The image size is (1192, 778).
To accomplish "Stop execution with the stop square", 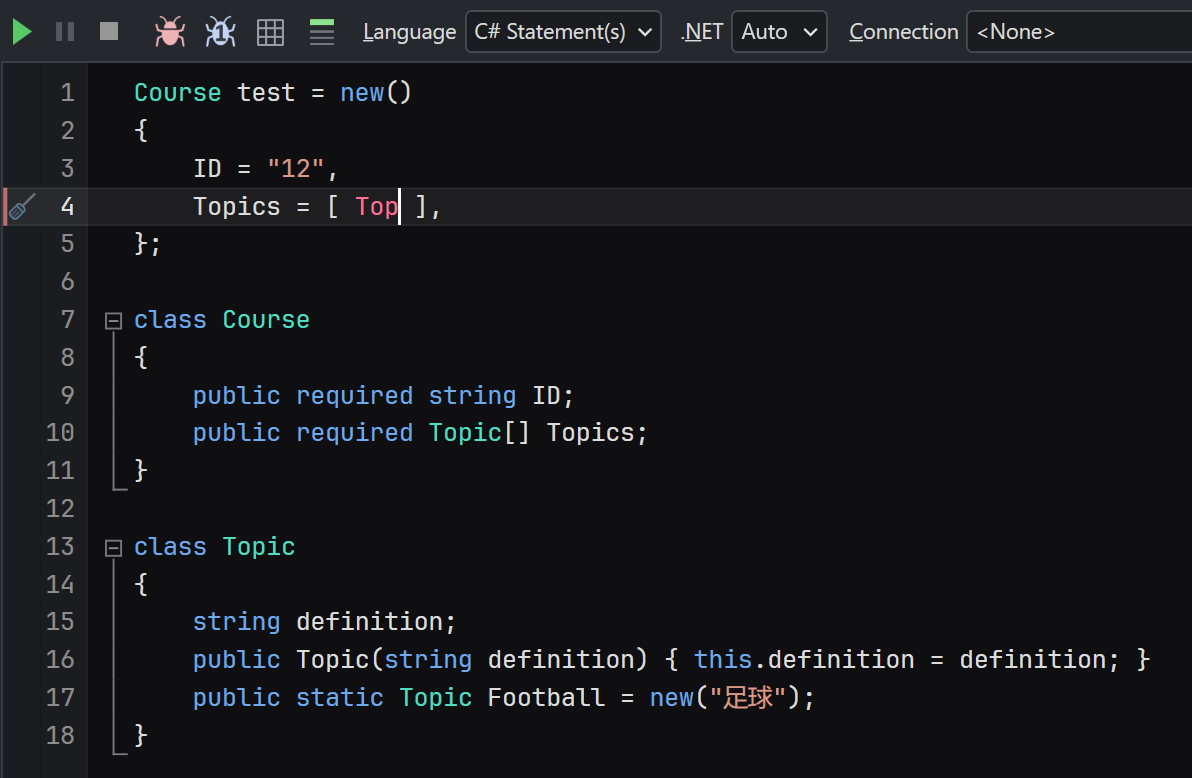I will click(109, 31).
